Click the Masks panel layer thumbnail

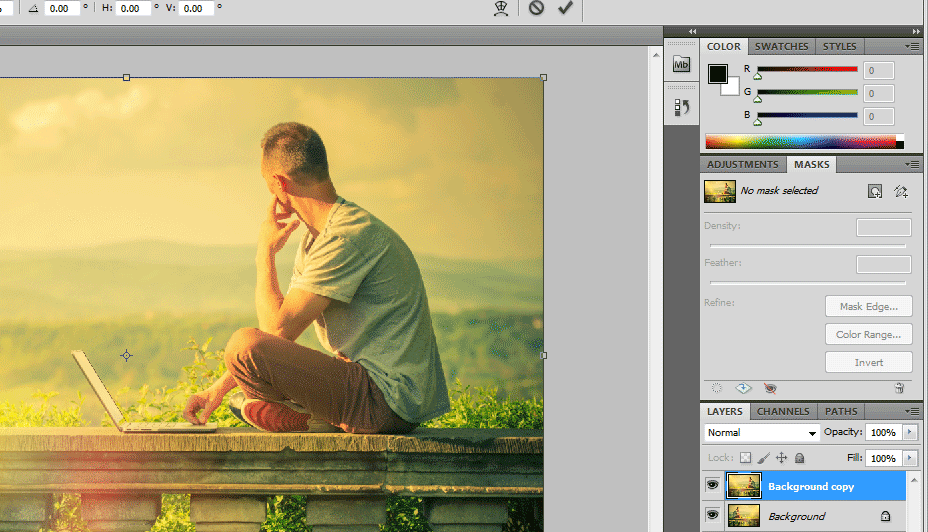[x=720, y=191]
